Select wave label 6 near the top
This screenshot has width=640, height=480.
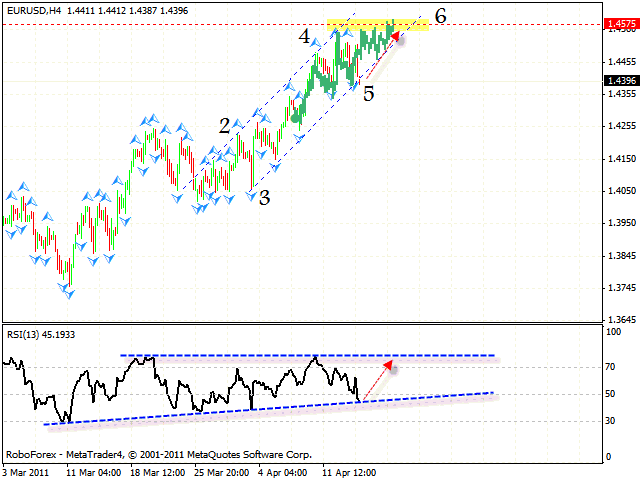[x=440, y=17]
